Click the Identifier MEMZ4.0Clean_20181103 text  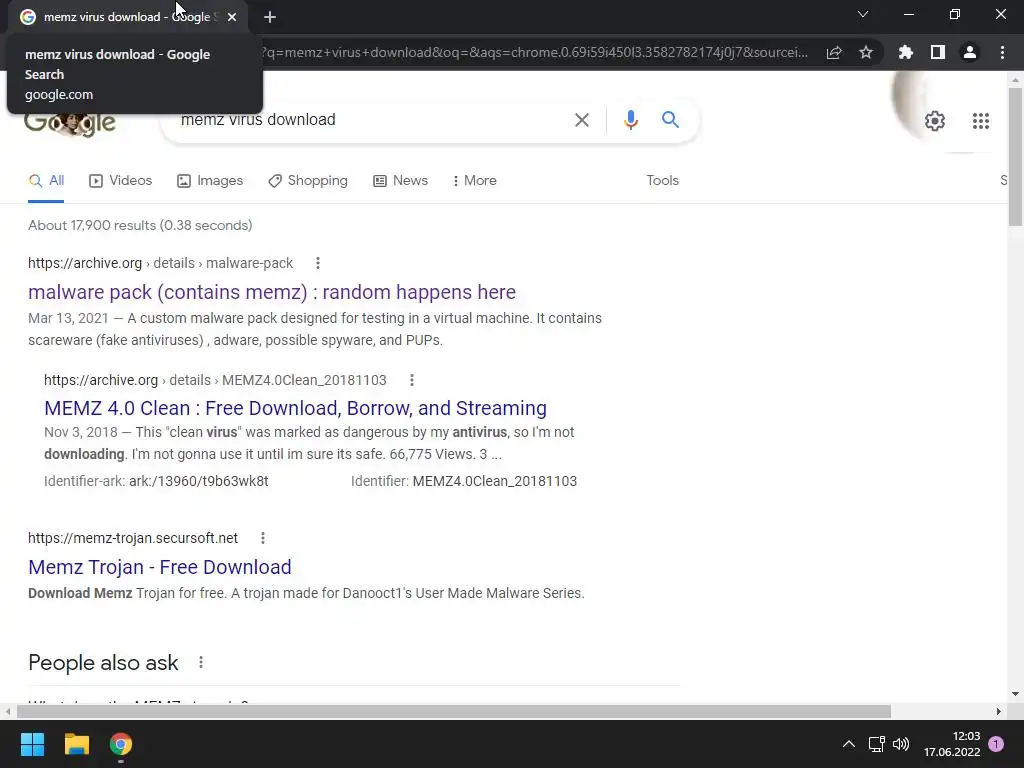tap(464, 481)
